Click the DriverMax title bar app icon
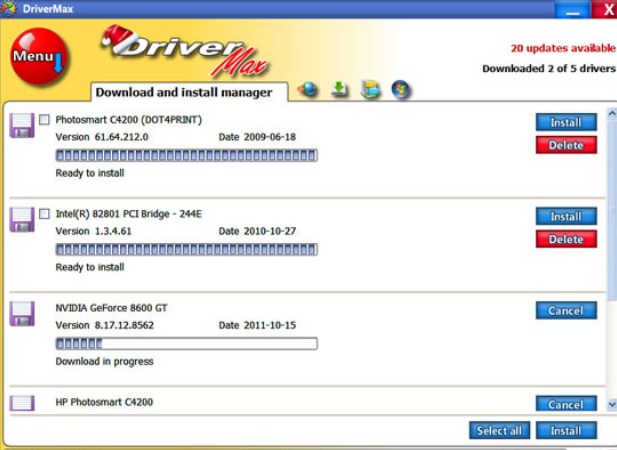617x450 pixels. point(9,9)
